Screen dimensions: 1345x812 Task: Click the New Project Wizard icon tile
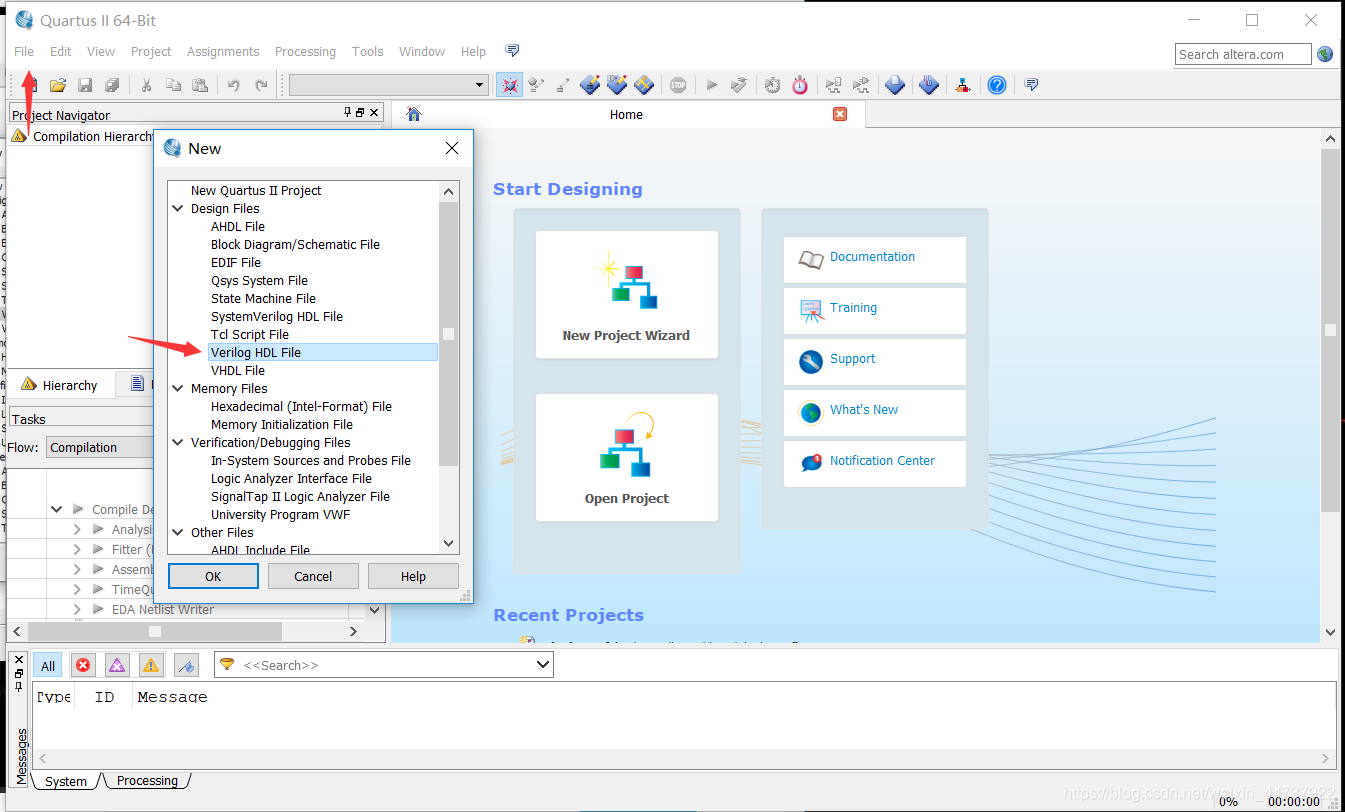627,283
